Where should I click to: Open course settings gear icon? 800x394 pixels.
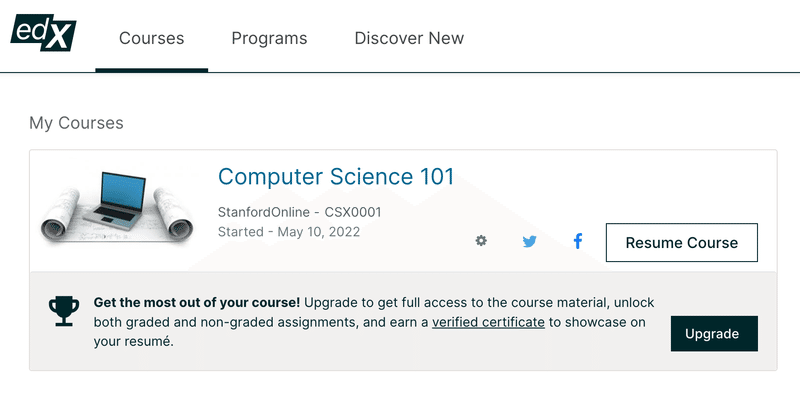point(481,240)
